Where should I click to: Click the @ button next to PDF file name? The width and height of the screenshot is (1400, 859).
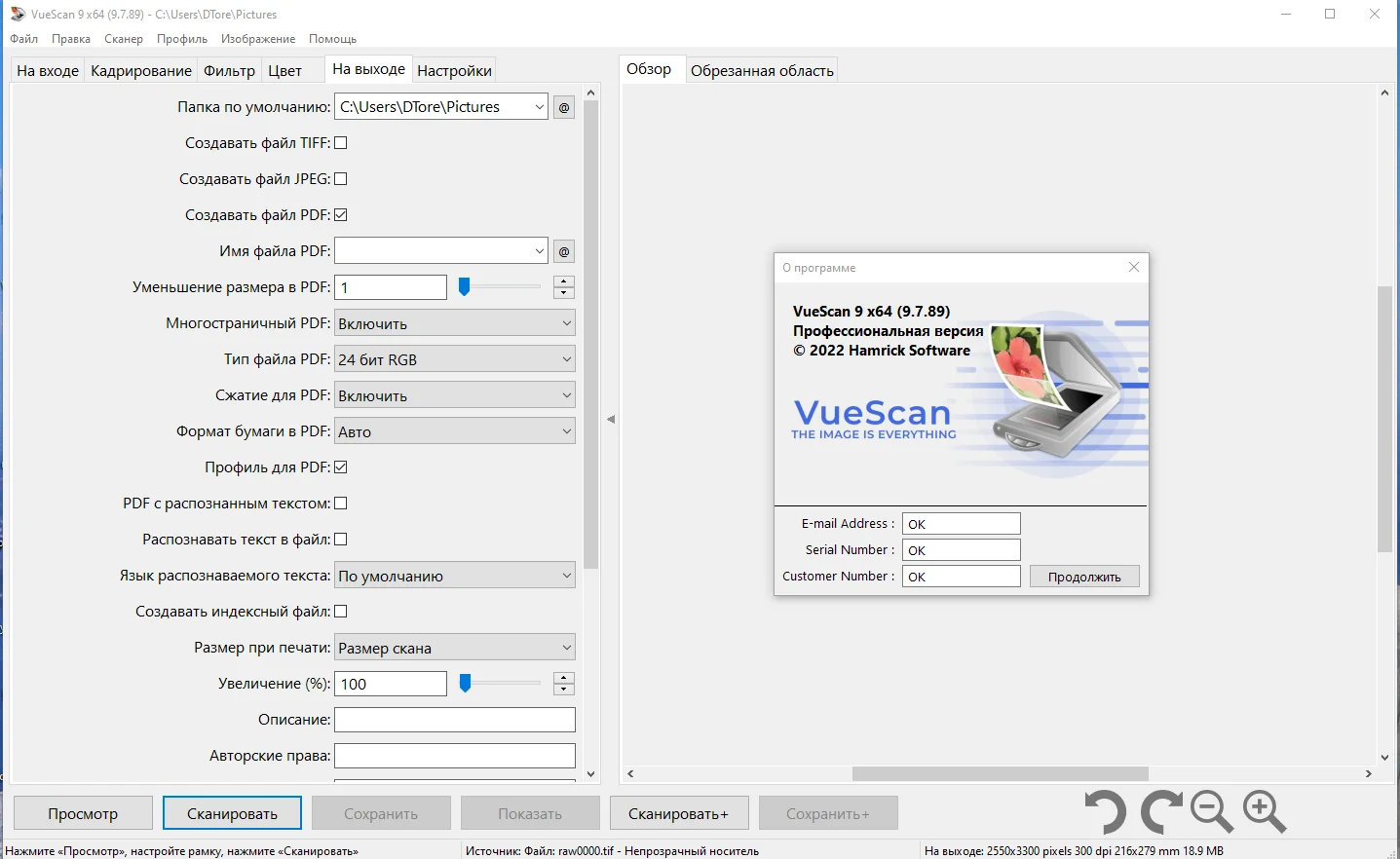(564, 251)
